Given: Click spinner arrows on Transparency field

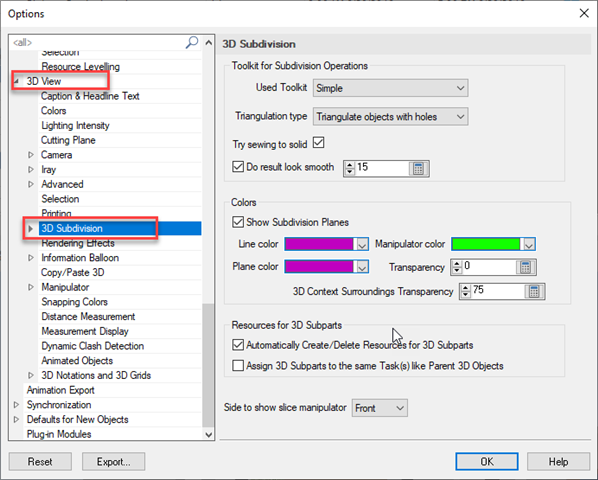Looking at the screenshot, I should tap(457, 267).
